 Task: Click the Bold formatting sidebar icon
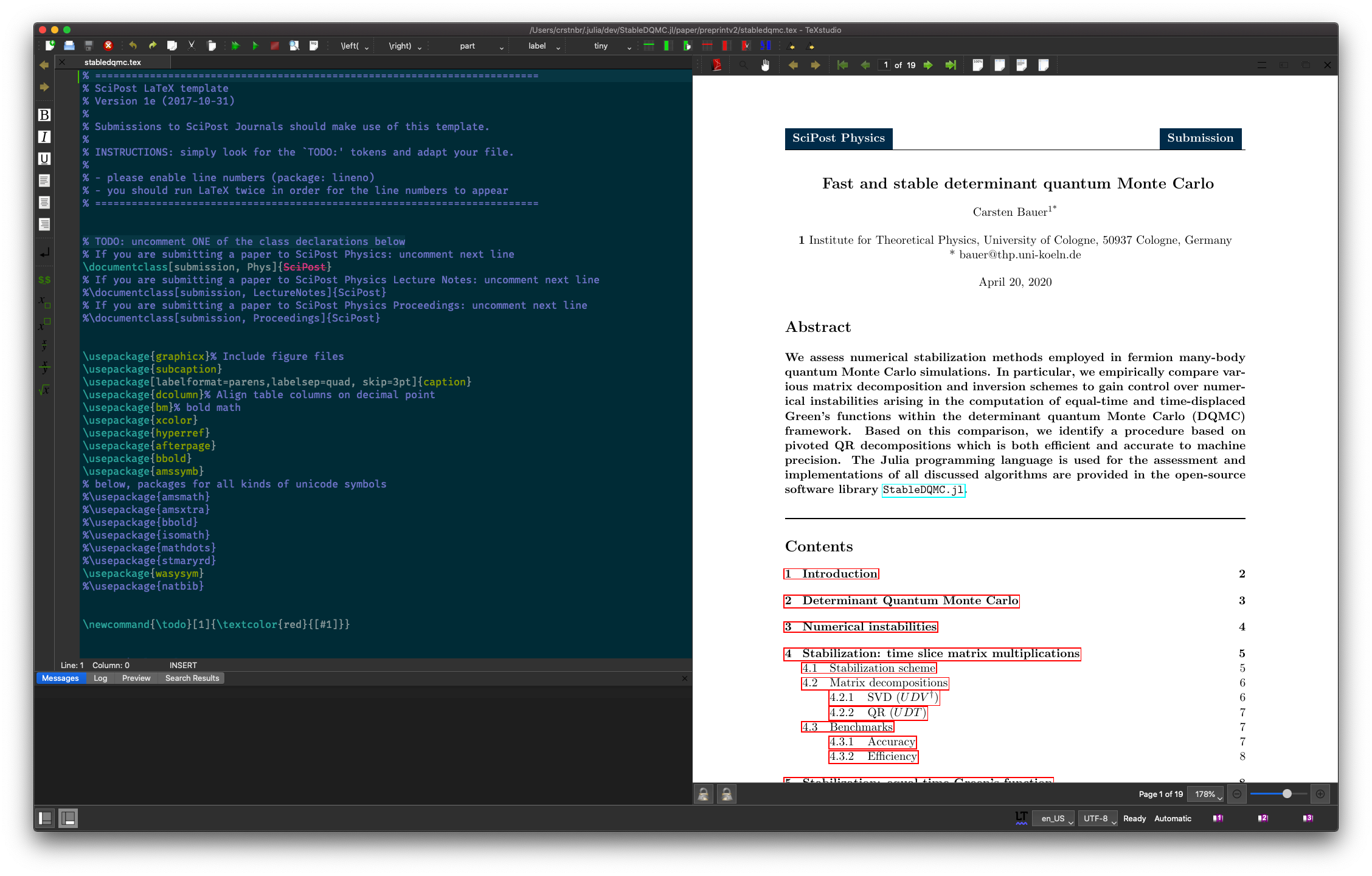coord(44,115)
